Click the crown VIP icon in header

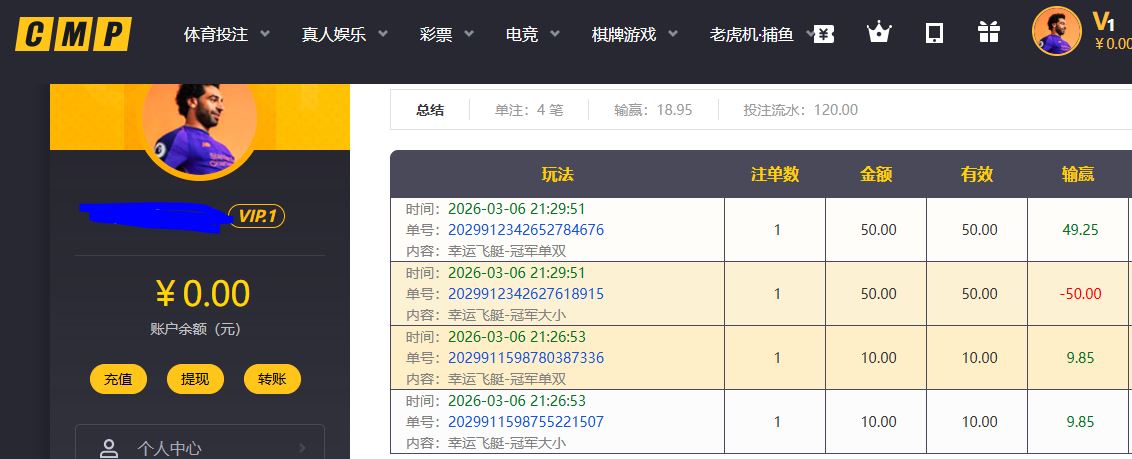tap(878, 33)
